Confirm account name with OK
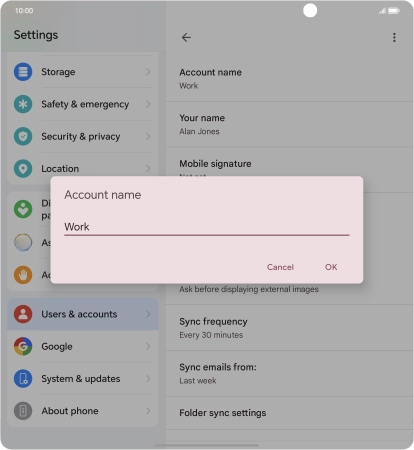This screenshot has height=450, width=414. tap(331, 267)
